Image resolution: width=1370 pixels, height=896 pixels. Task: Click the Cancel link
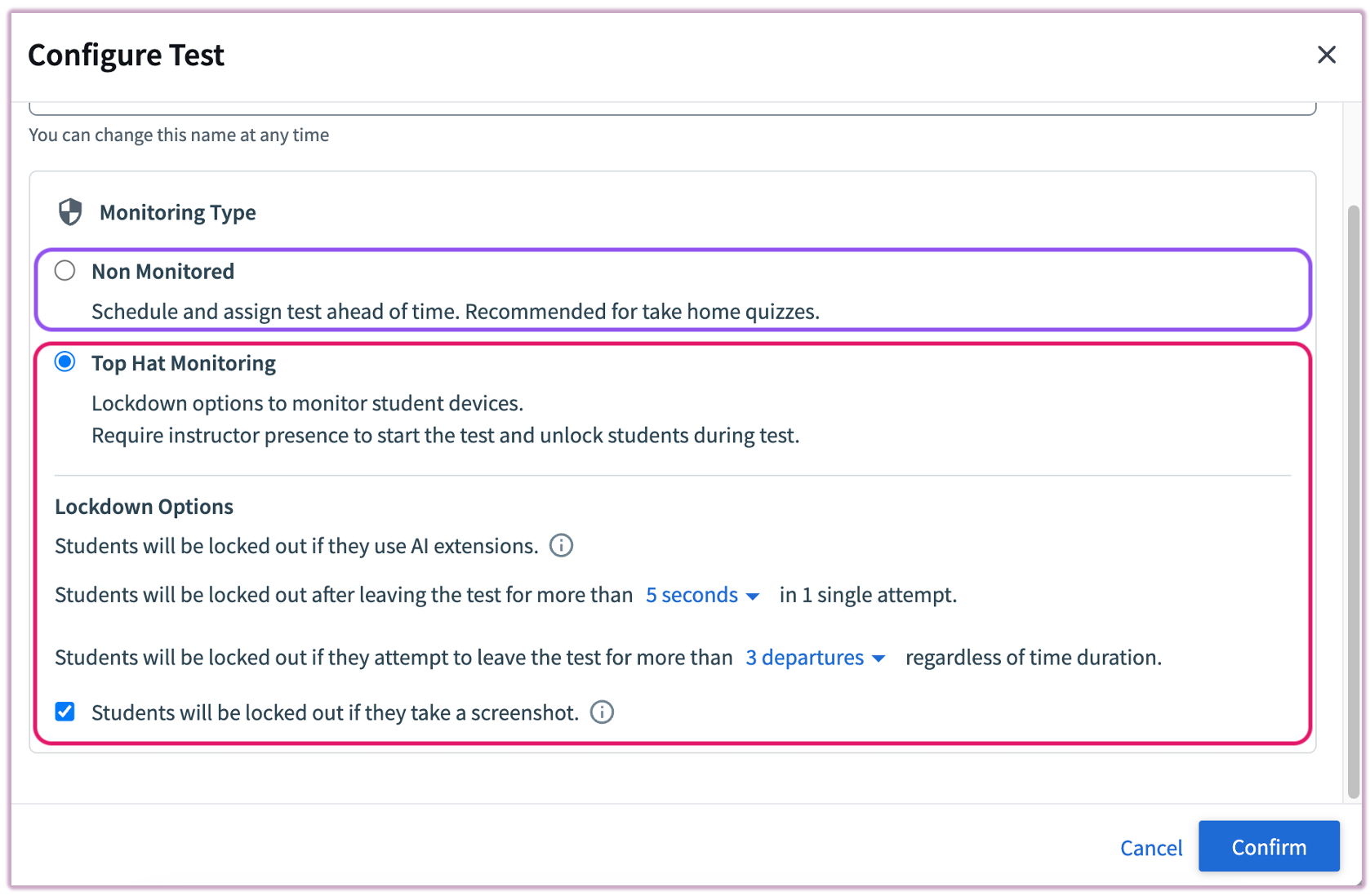coord(1150,848)
